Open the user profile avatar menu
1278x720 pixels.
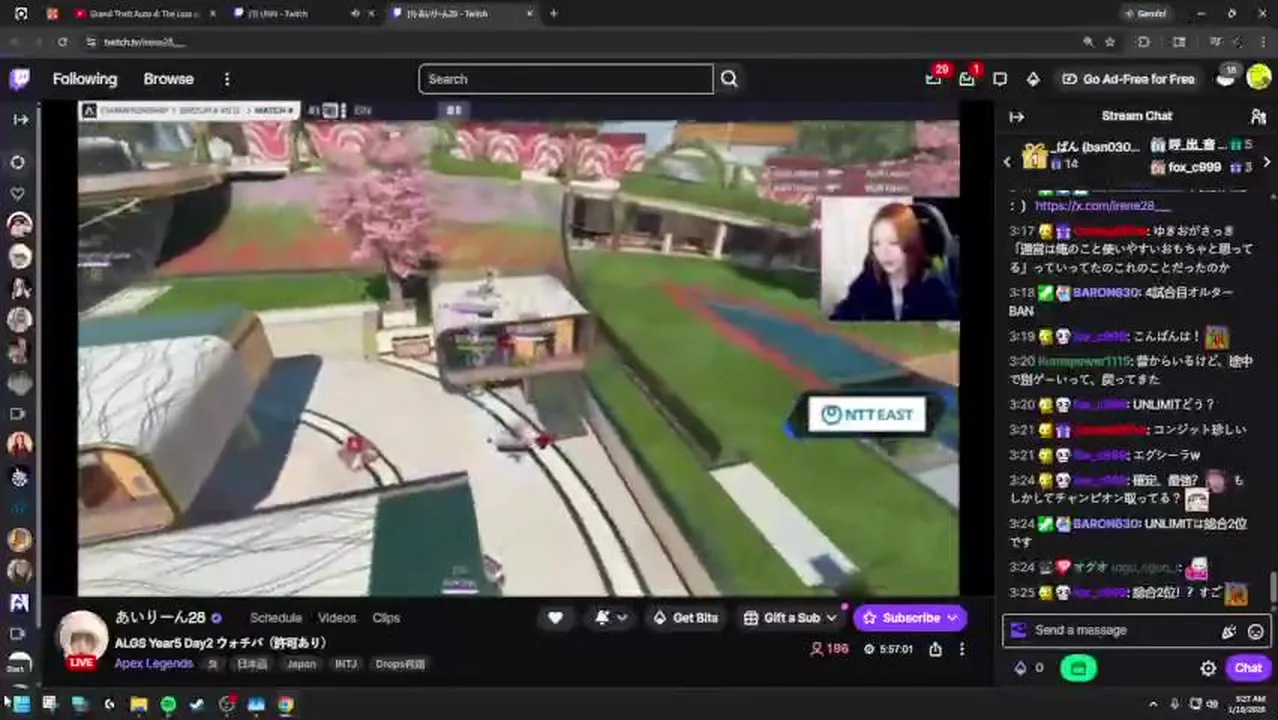click(1259, 78)
